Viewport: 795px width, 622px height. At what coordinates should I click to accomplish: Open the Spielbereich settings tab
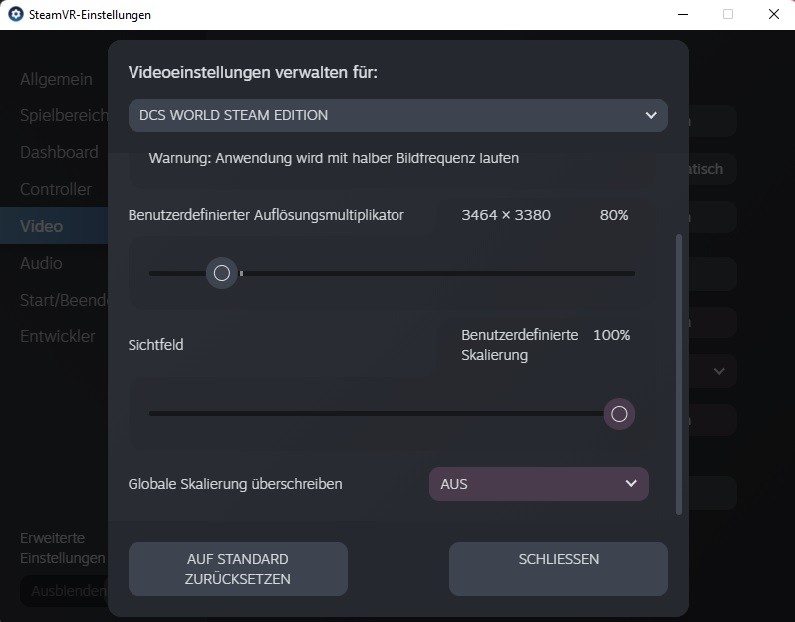pos(64,116)
